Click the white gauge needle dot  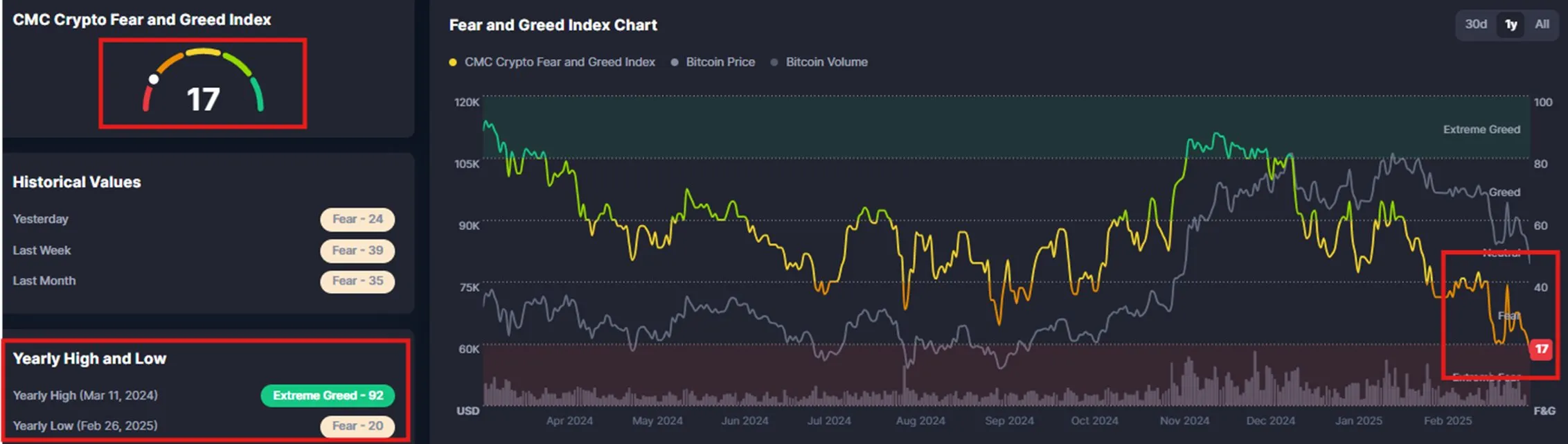point(154,80)
